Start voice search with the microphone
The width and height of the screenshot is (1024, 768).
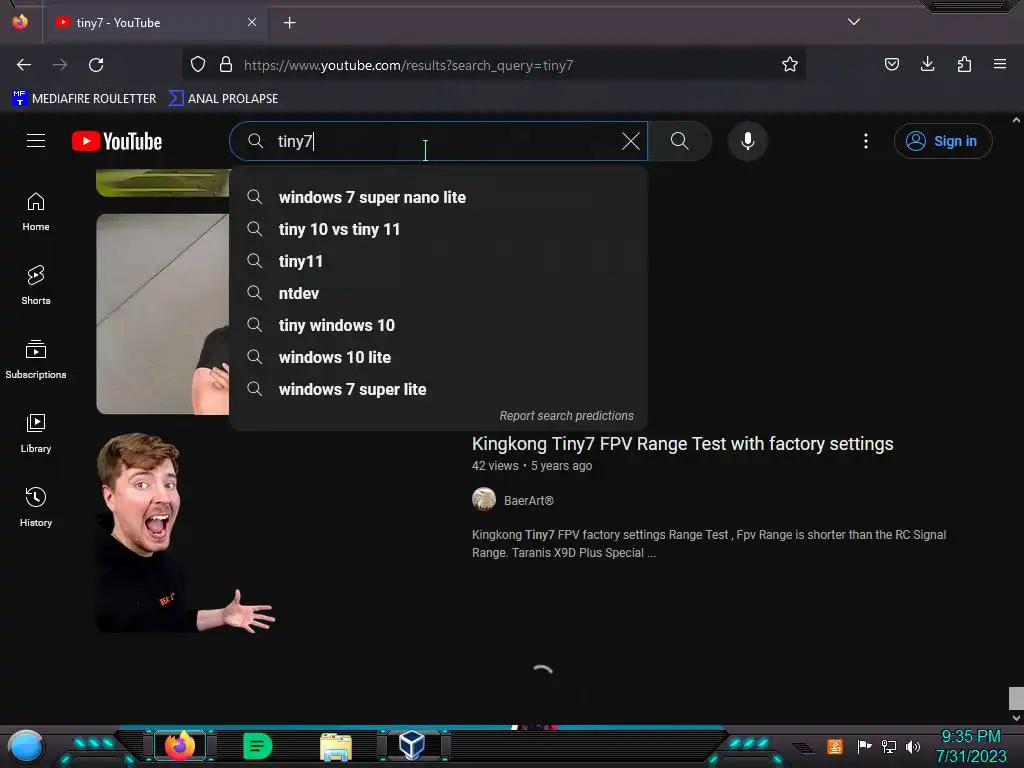pyautogui.click(x=748, y=141)
